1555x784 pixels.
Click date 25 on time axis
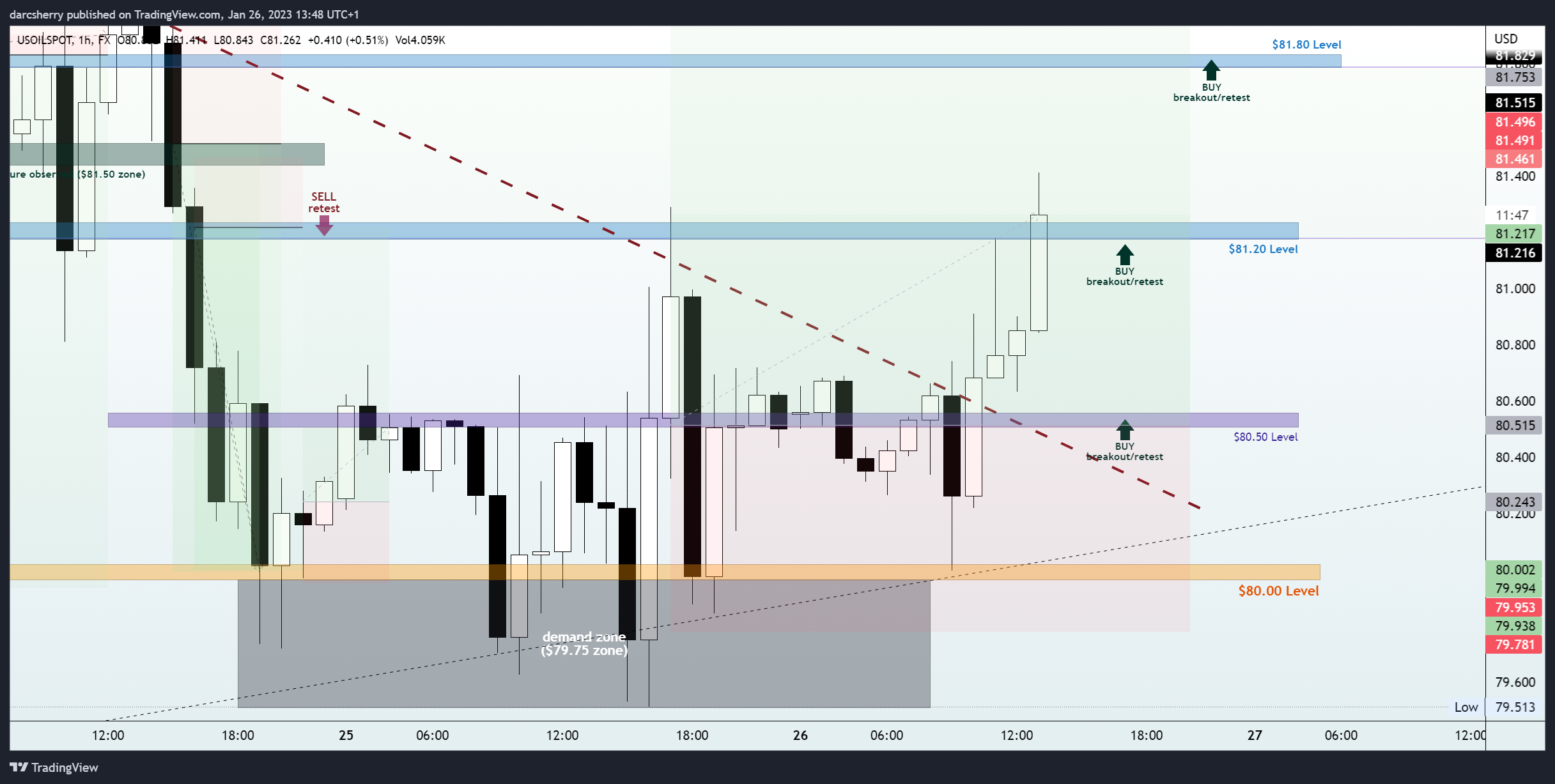tap(346, 735)
